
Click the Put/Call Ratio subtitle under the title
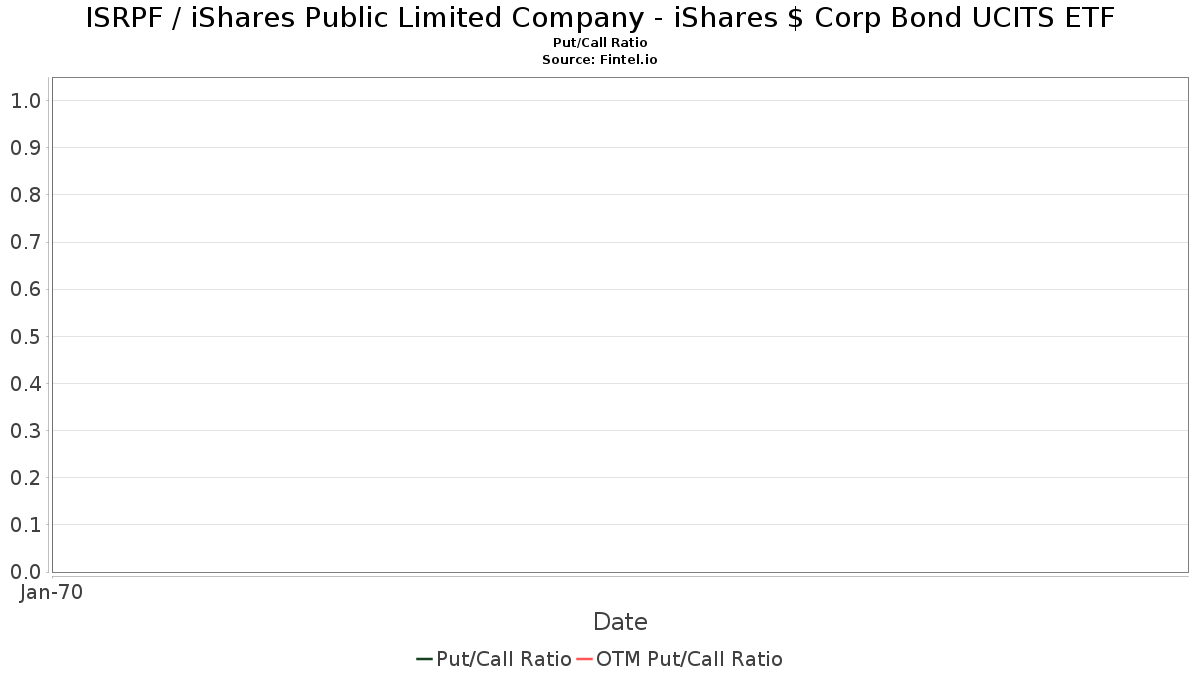click(600, 43)
